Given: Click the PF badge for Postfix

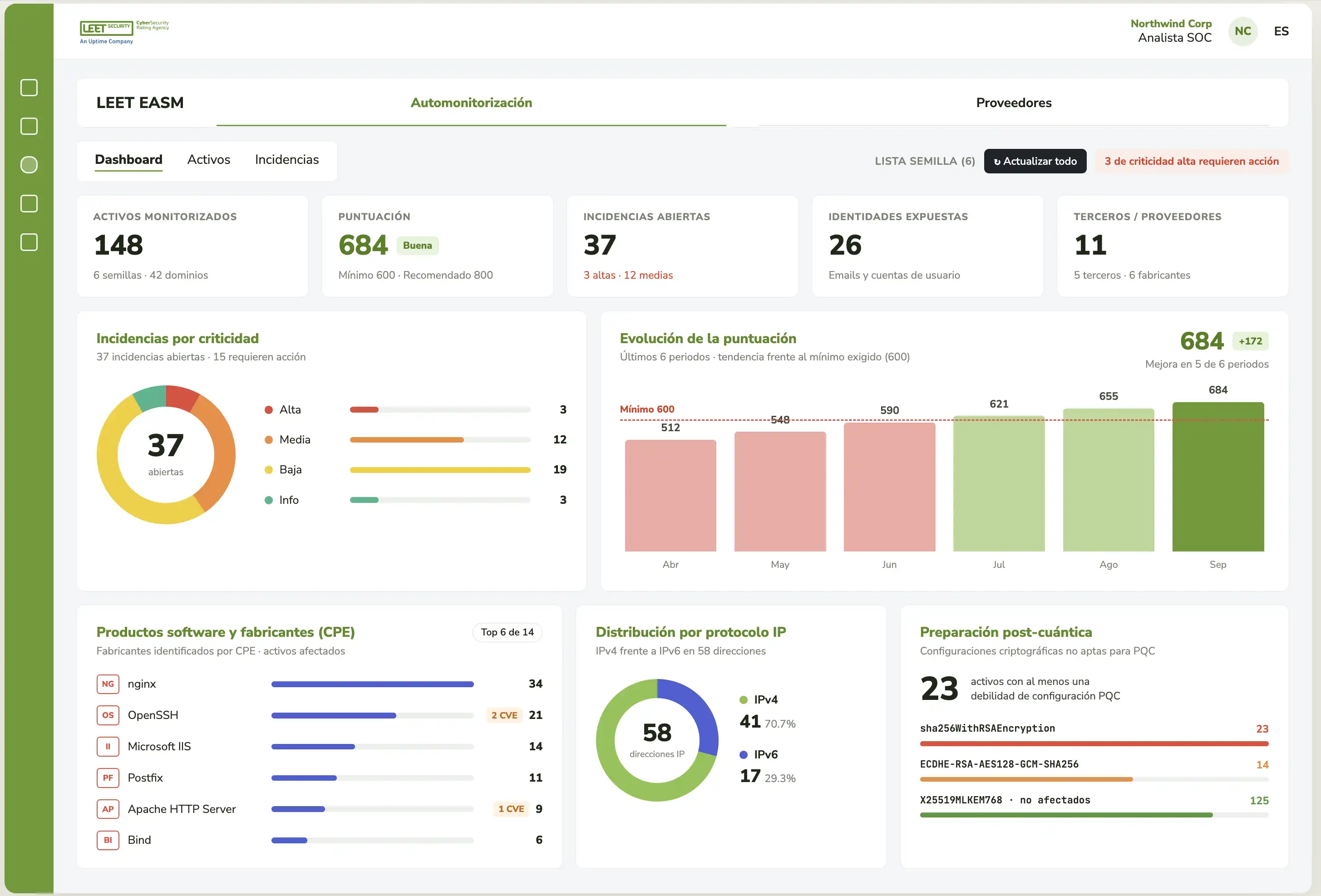Looking at the screenshot, I should [108, 778].
